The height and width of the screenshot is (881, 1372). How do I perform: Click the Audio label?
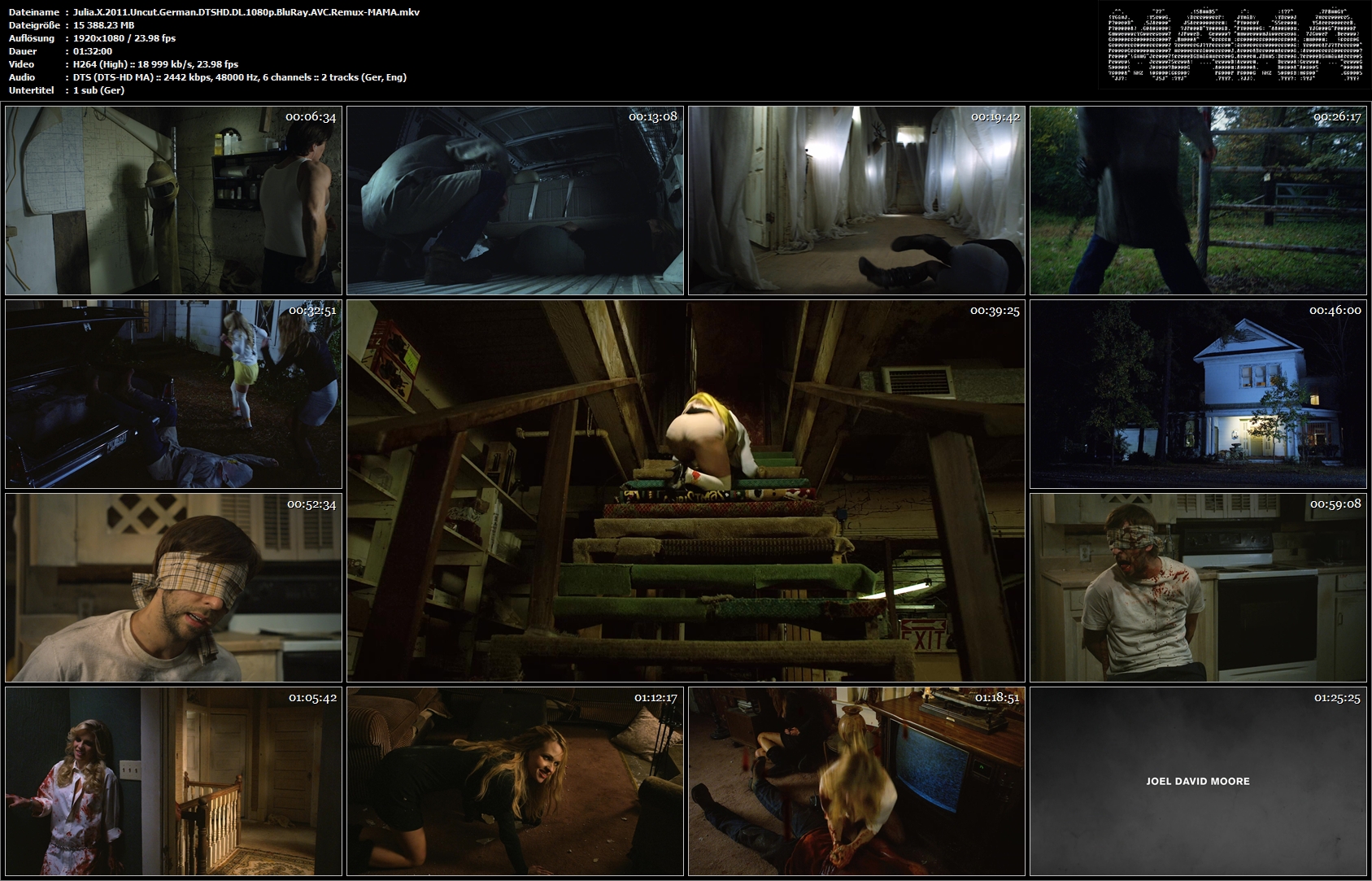22,77
